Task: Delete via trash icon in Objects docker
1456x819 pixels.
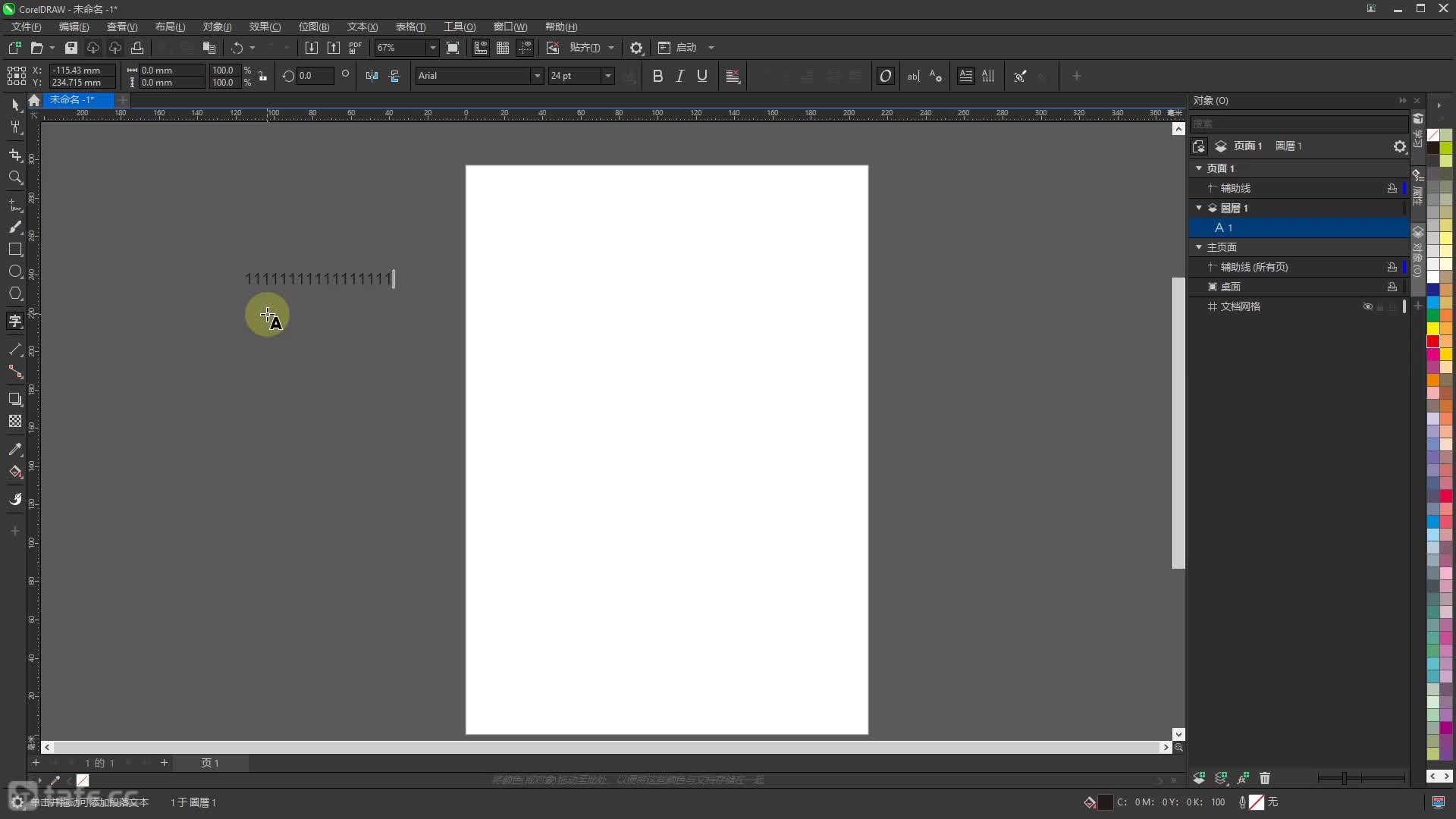Action: (1265, 778)
